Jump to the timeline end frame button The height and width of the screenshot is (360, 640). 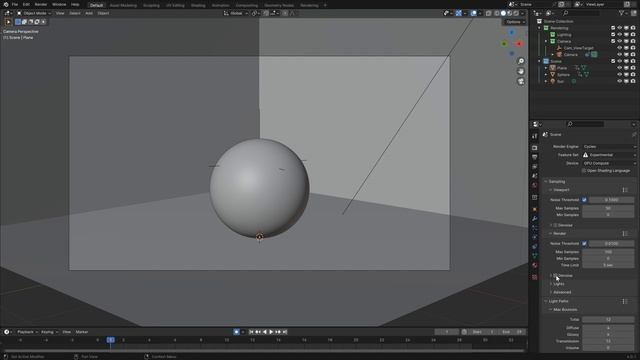click(x=285, y=332)
